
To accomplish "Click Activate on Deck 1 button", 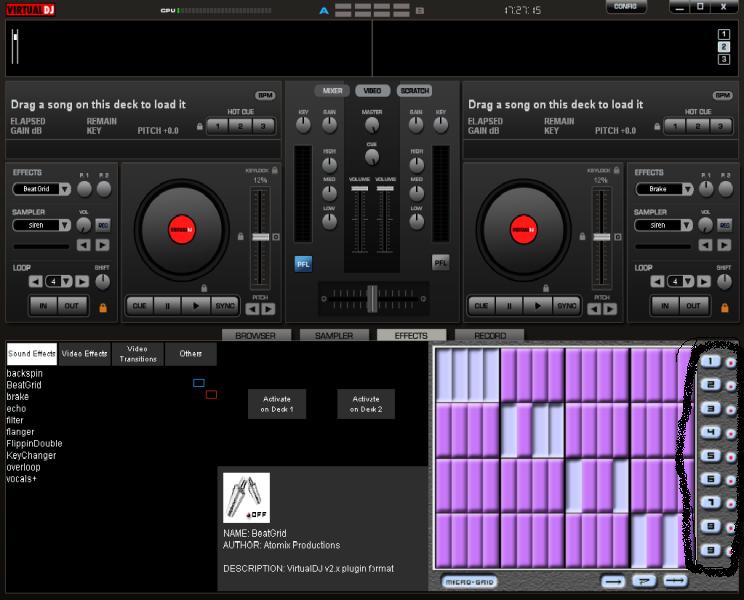I will tap(277, 403).
